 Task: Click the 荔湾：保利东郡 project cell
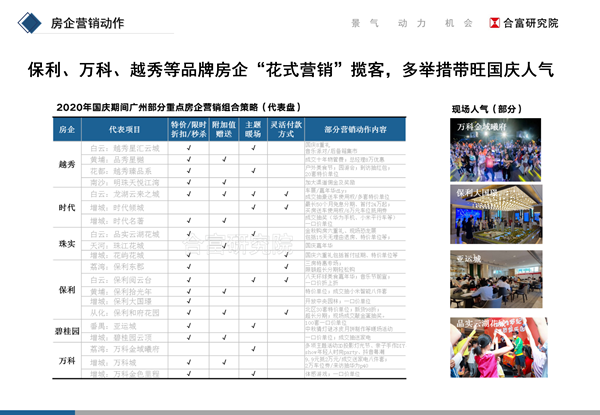pos(125,267)
